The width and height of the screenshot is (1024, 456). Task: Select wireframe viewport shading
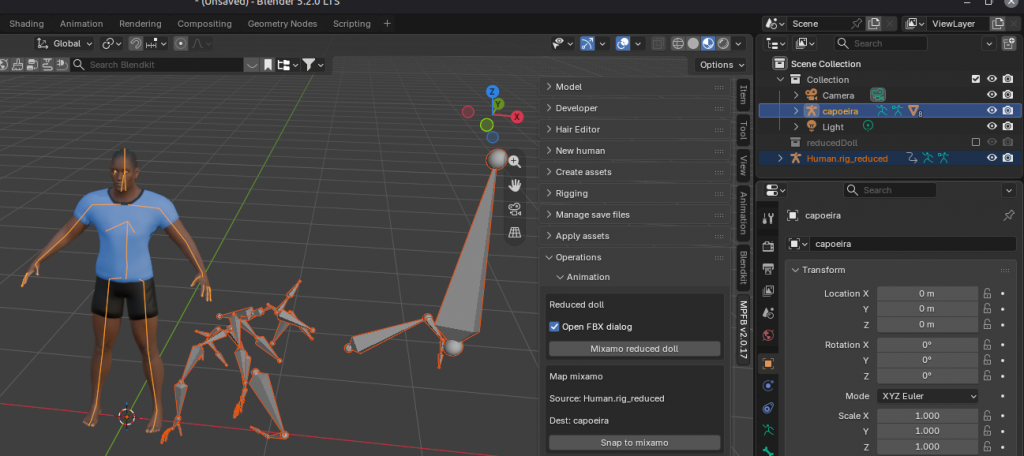click(x=678, y=44)
